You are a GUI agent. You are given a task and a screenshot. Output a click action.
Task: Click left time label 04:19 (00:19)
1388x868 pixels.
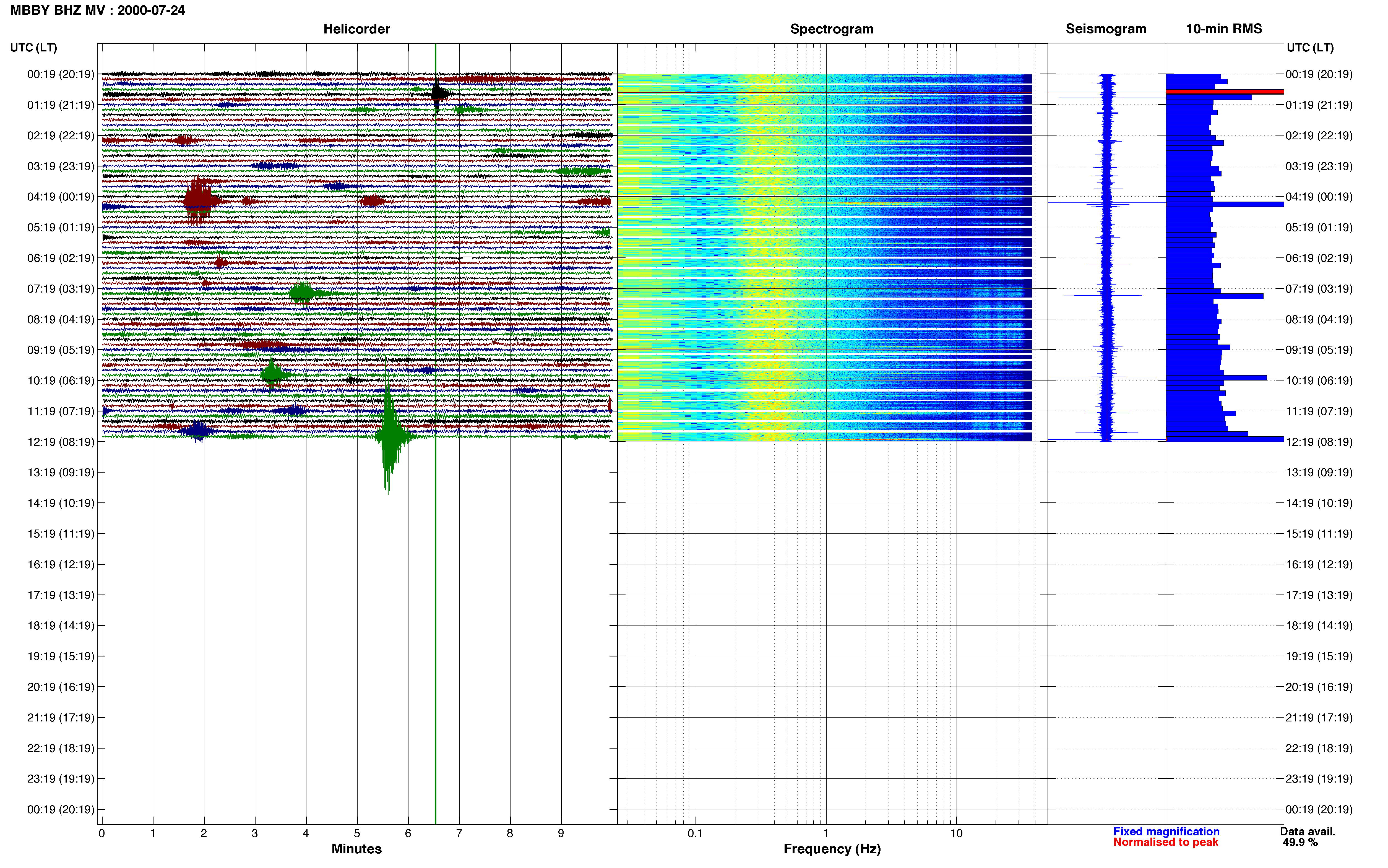[x=60, y=197]
